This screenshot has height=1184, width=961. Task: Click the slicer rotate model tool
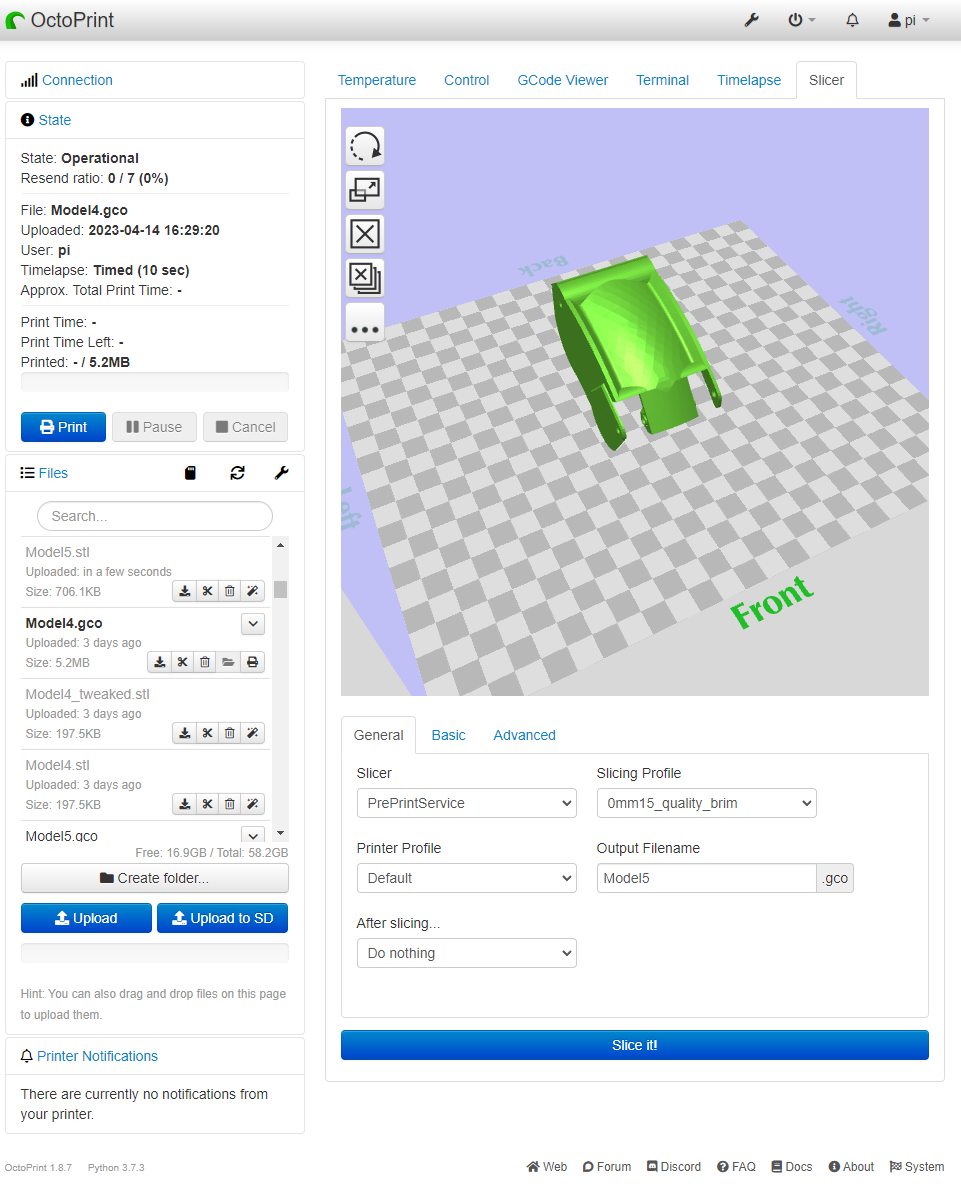pos(365,146)
